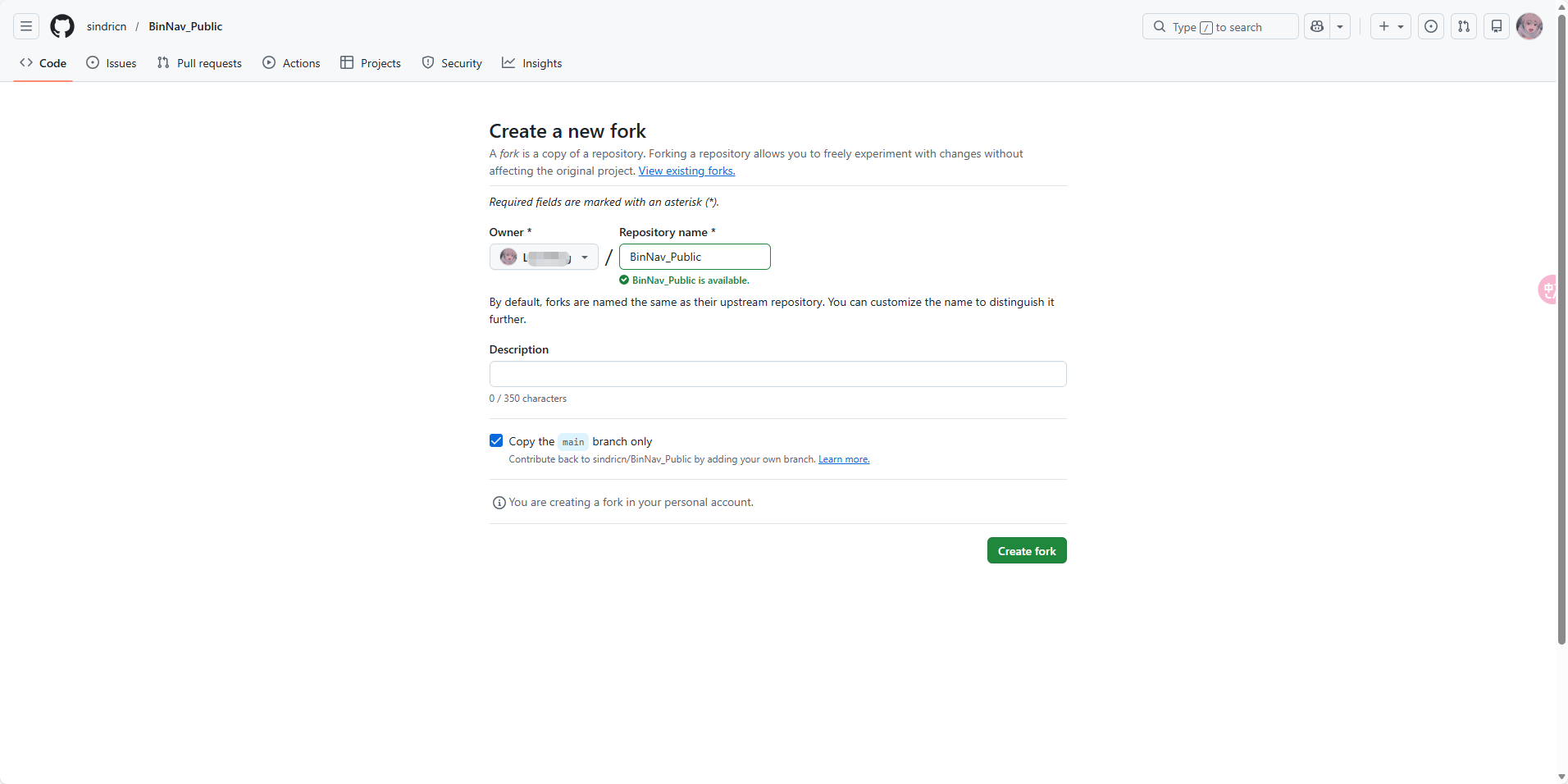Switch to the Code tab
The width and height of the screenshot is (1568, 784).
[43, 63]
